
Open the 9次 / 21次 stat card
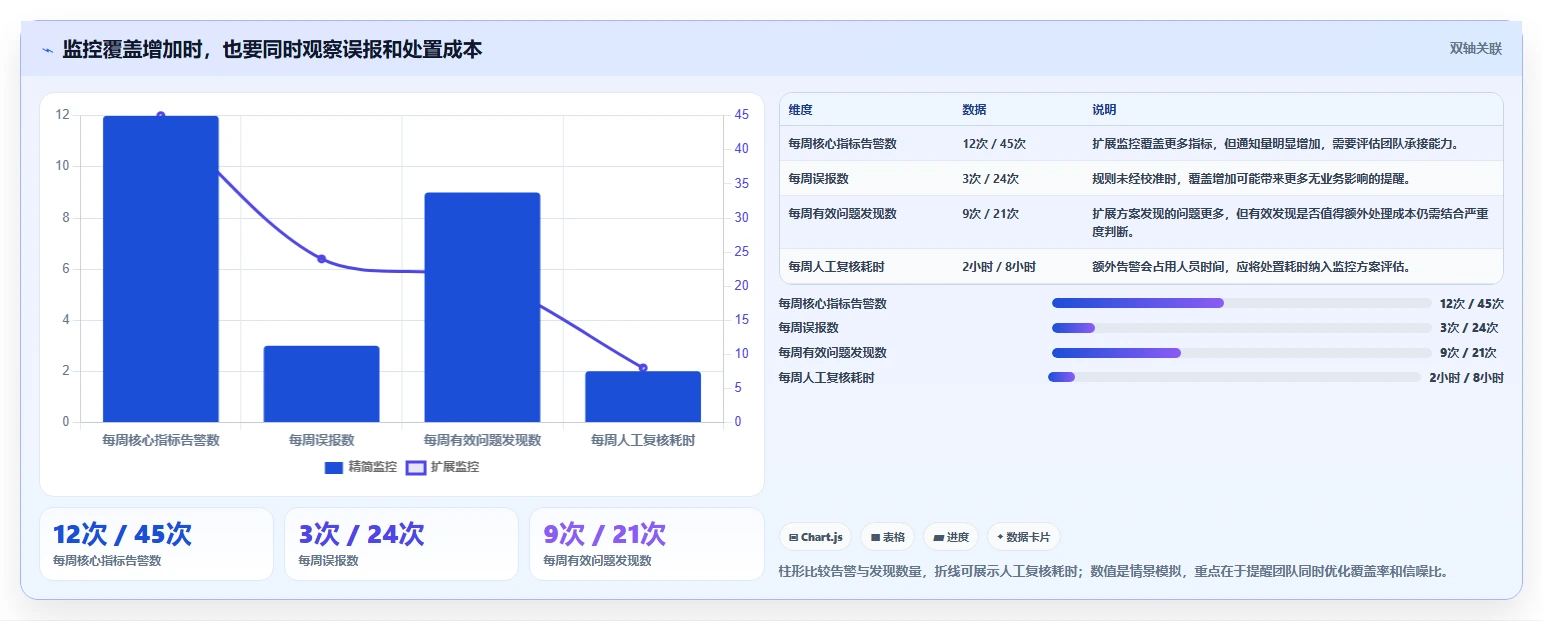(x=646, y=544)
